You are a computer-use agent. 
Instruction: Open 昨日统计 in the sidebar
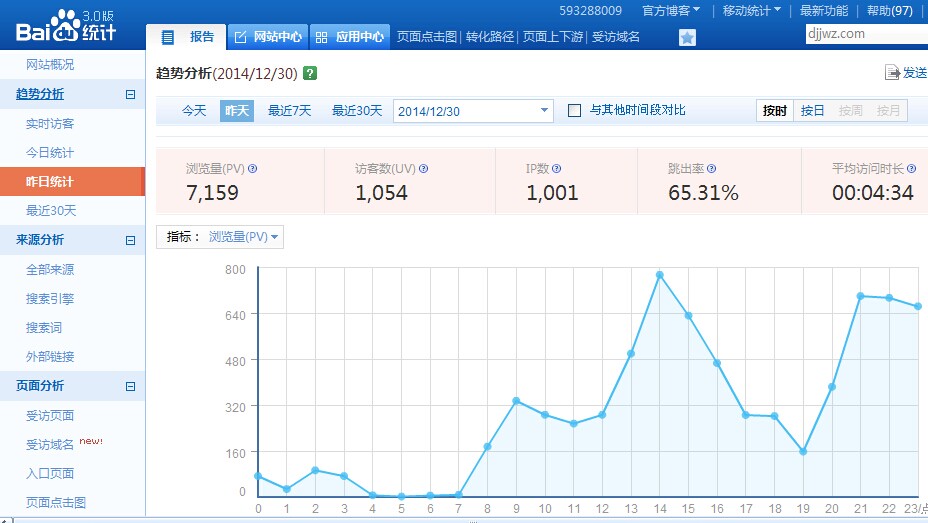72,182
